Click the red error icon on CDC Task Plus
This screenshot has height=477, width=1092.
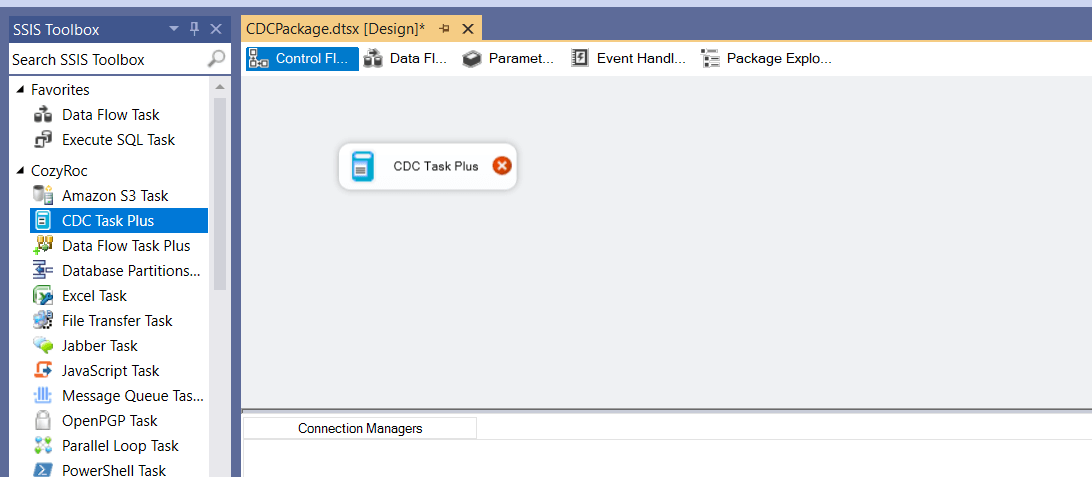tap(502, 166)
